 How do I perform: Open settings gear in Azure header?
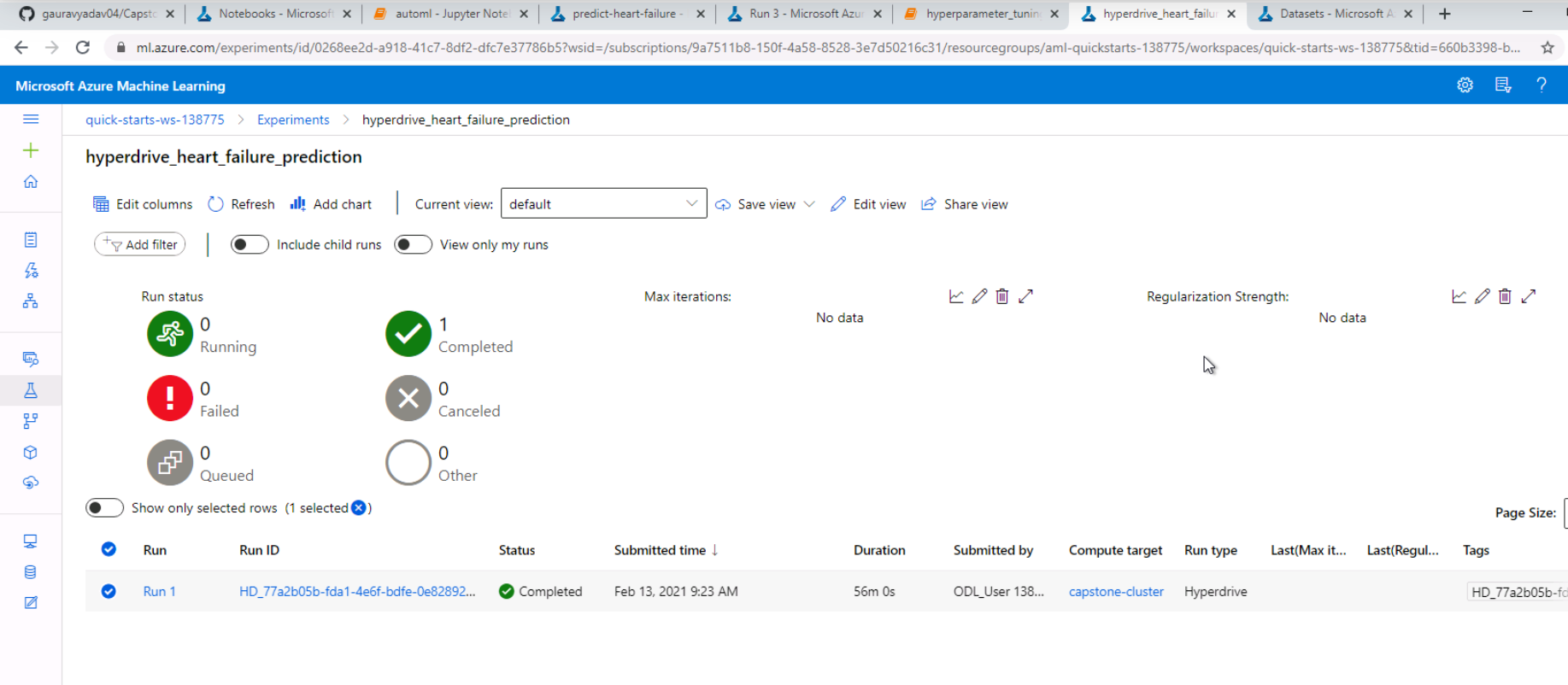coord(1465,85)
